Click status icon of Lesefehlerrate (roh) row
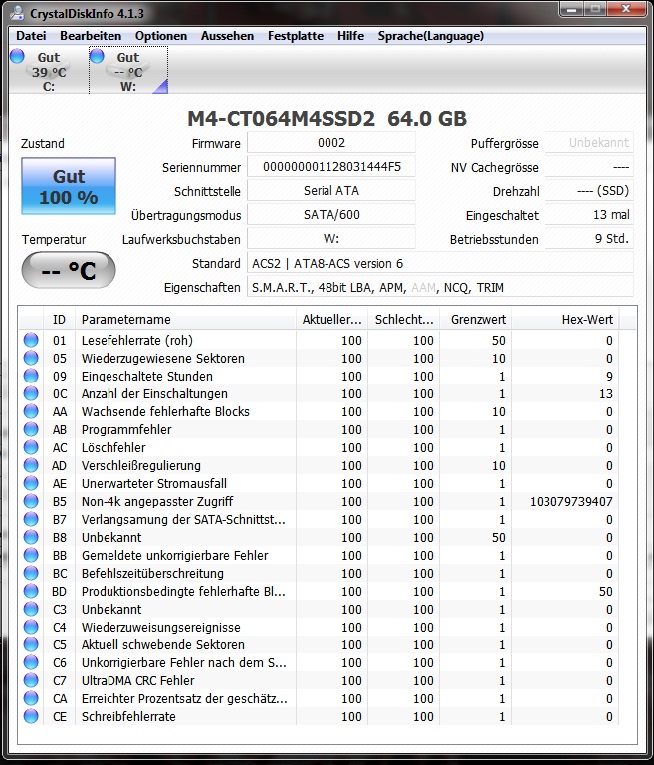 click(31, 340)
